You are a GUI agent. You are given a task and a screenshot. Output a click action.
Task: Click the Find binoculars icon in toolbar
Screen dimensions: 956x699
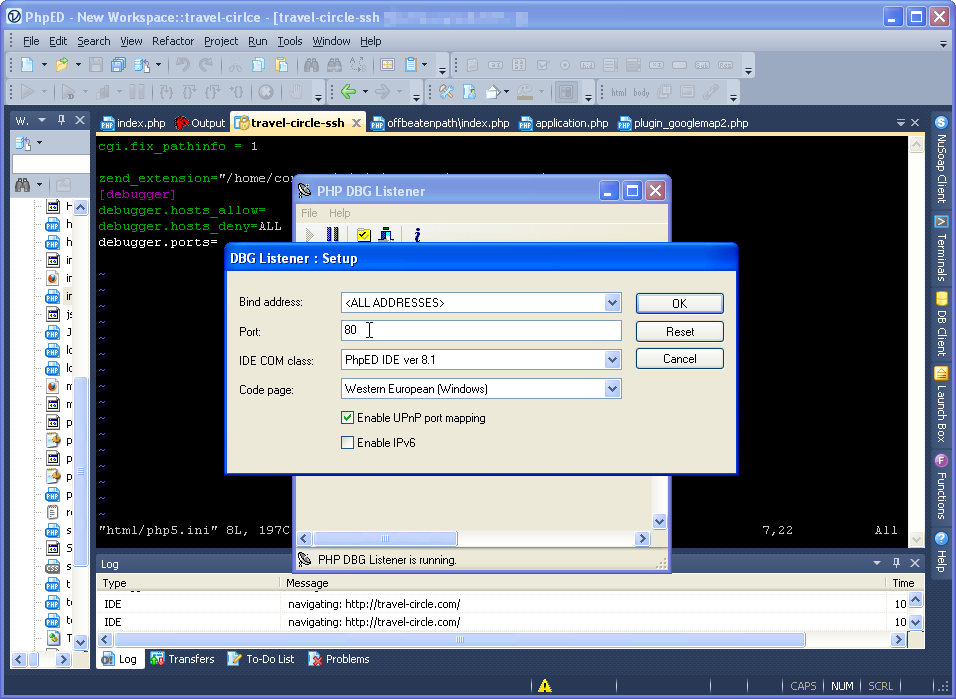(310, 65)
